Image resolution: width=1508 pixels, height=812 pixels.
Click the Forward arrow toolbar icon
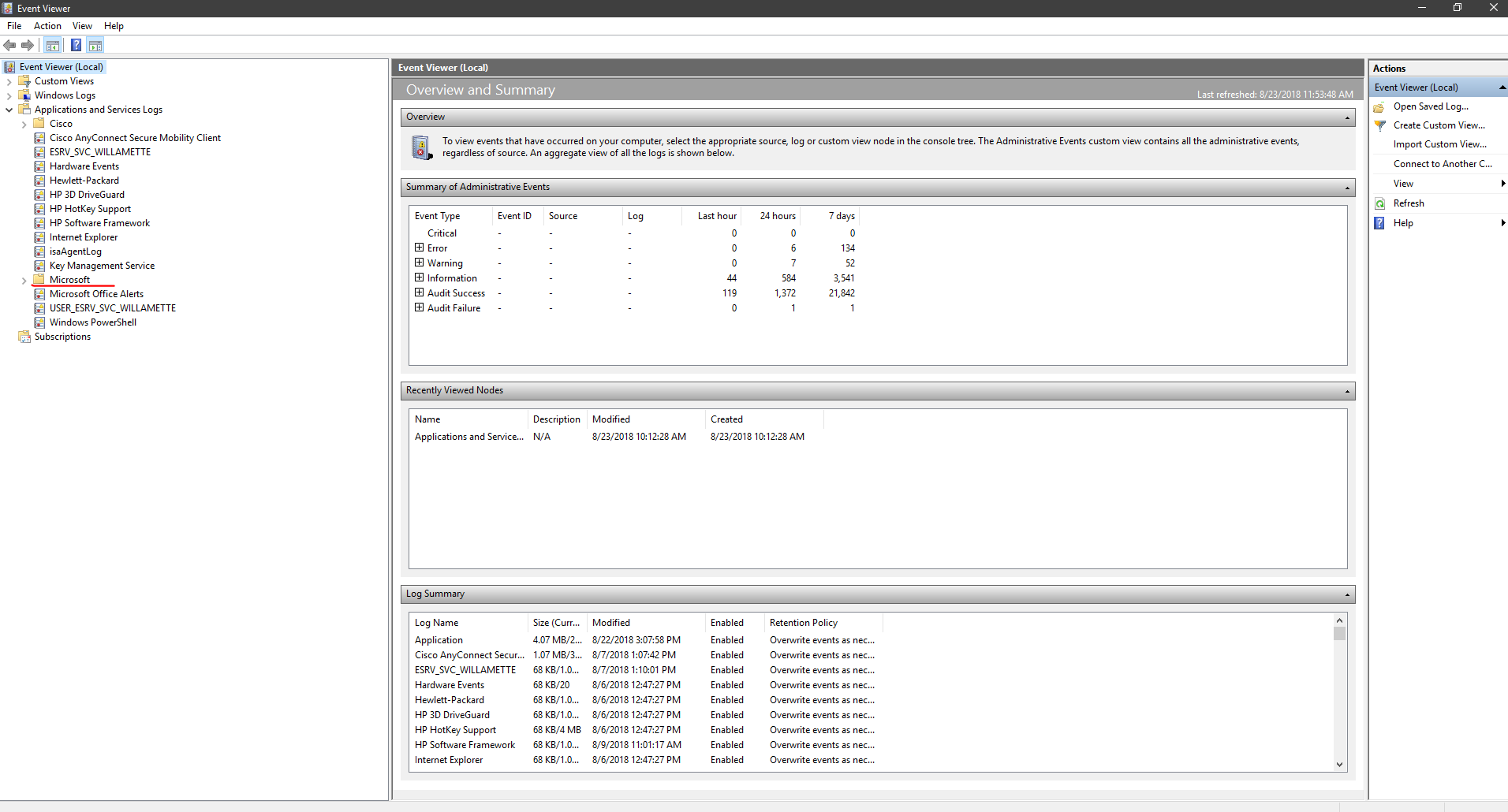pos(28,46)
